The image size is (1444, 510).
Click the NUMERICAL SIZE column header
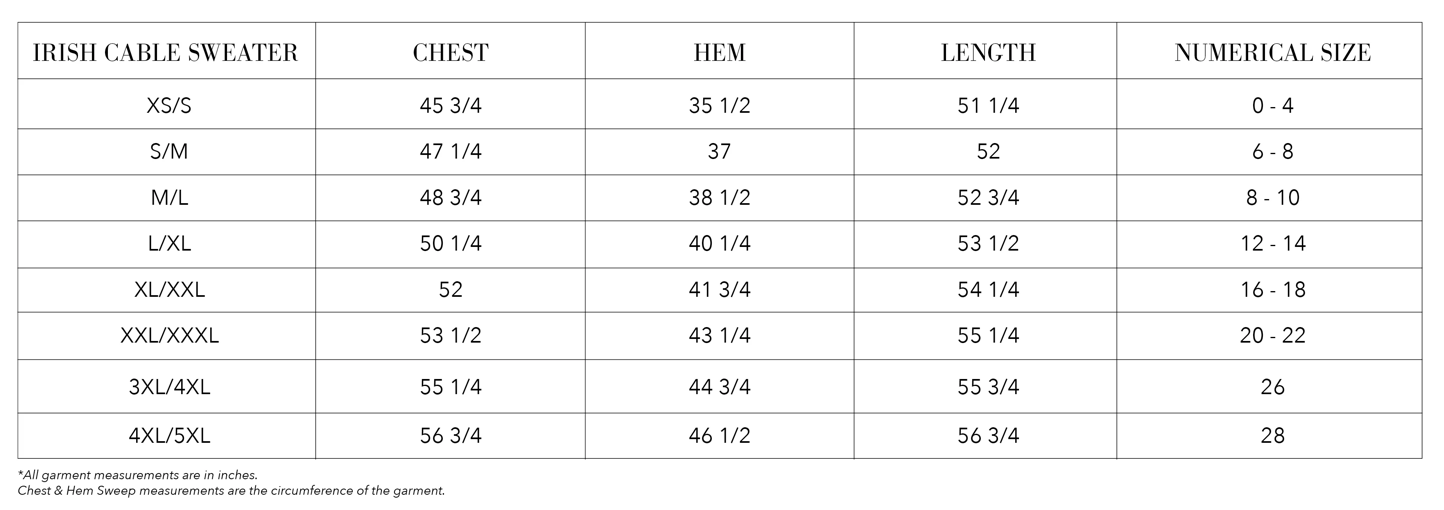point(1271,53)
